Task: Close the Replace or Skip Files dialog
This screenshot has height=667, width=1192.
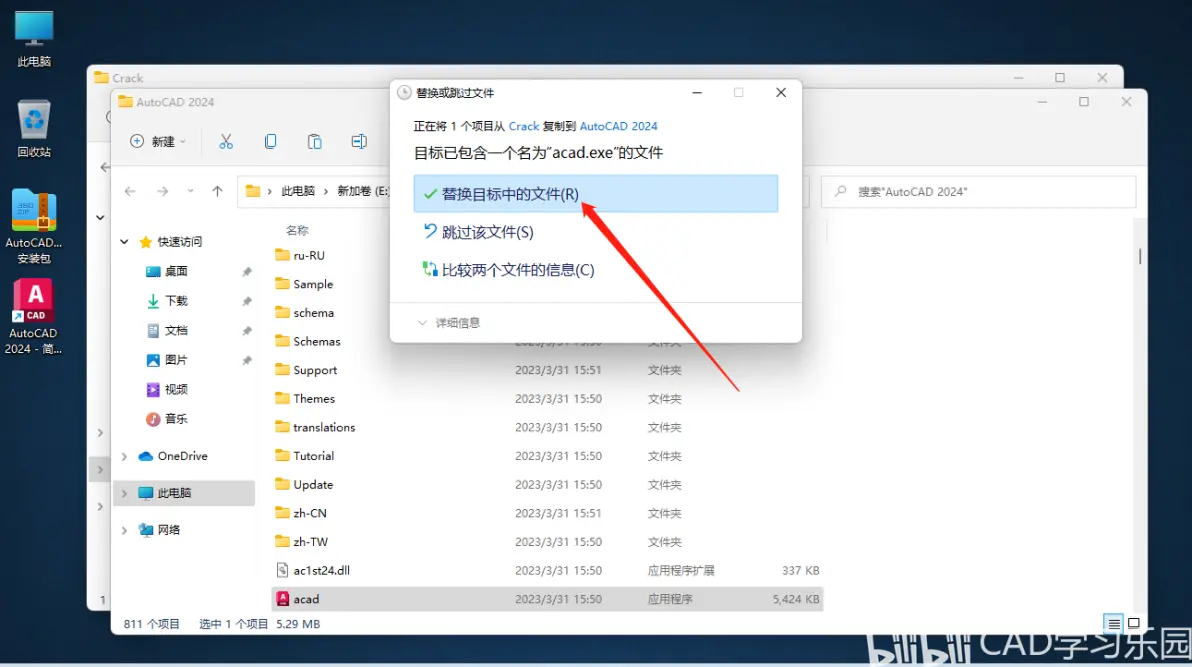Action: pyautogui.click(x=781, y=93)
